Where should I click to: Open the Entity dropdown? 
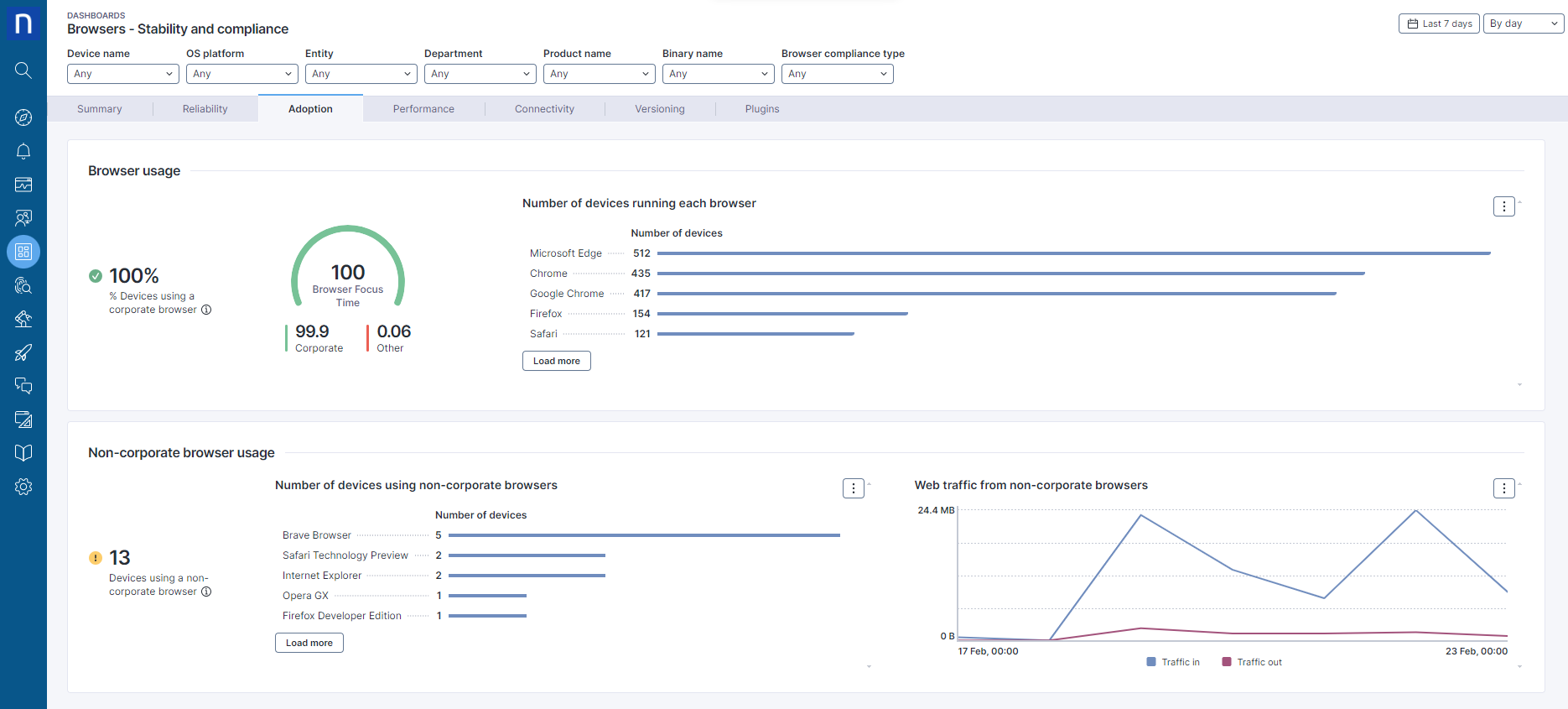tap(361, 74)
